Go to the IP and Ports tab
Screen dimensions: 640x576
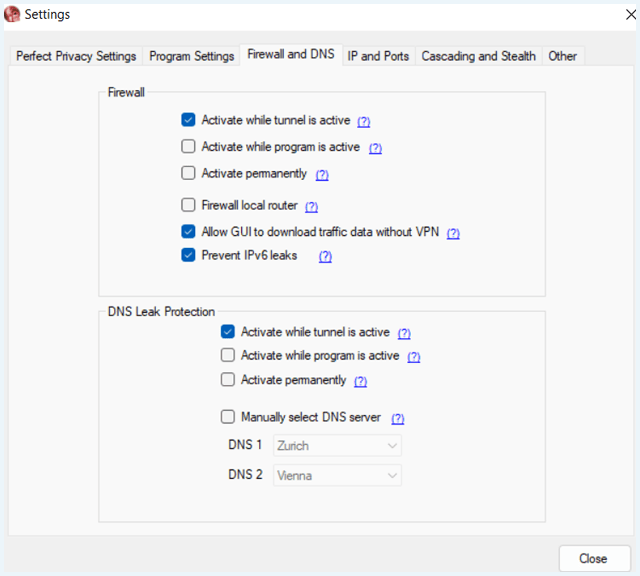pyautogui.click(x=378, y=56)
